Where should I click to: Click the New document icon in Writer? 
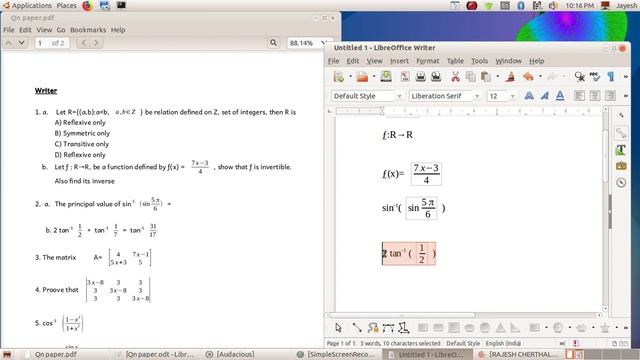(339, 76)
